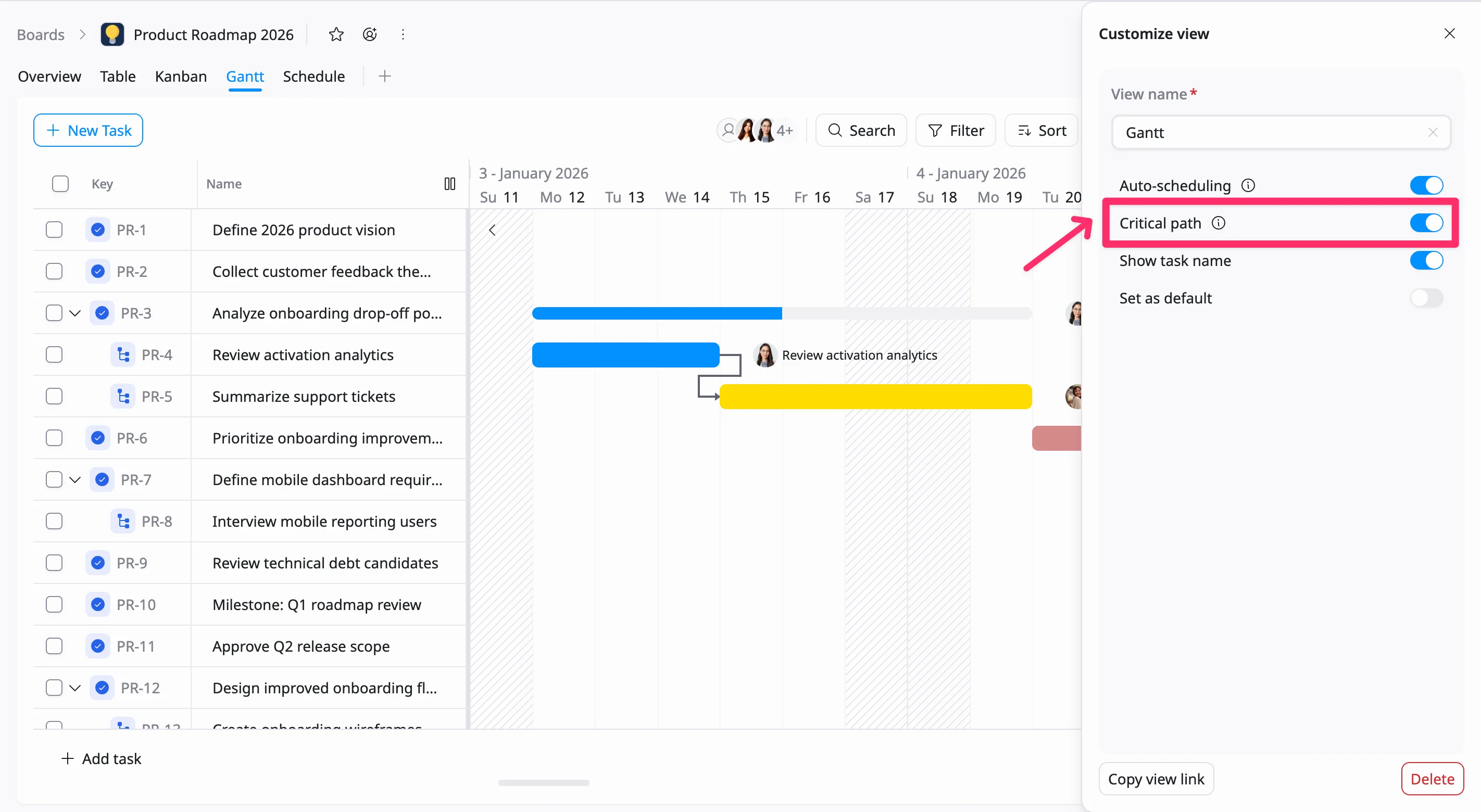Clear the View name field with its X icon
This screenshot has height=812, width=1481.
click(x=1433, y=133)
